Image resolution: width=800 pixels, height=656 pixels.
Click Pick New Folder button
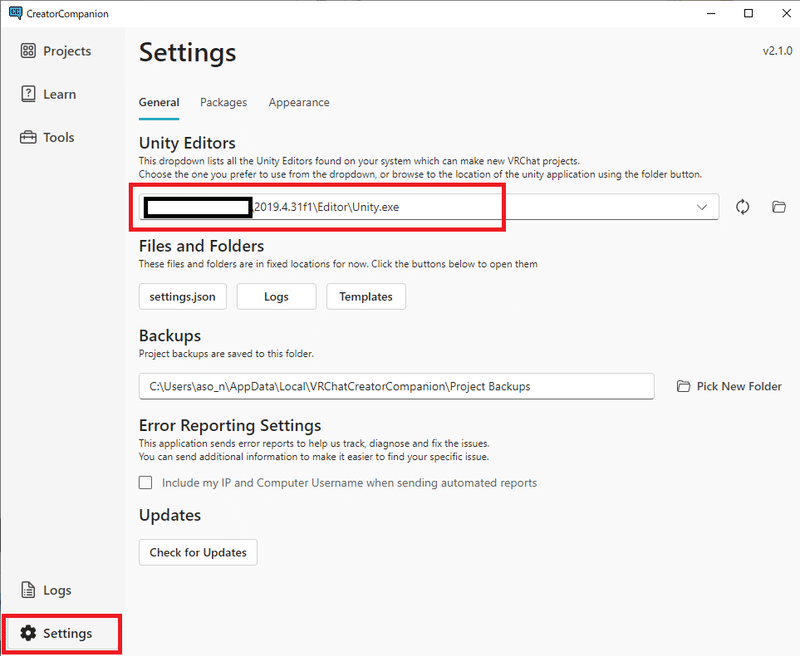click(729, 387)
